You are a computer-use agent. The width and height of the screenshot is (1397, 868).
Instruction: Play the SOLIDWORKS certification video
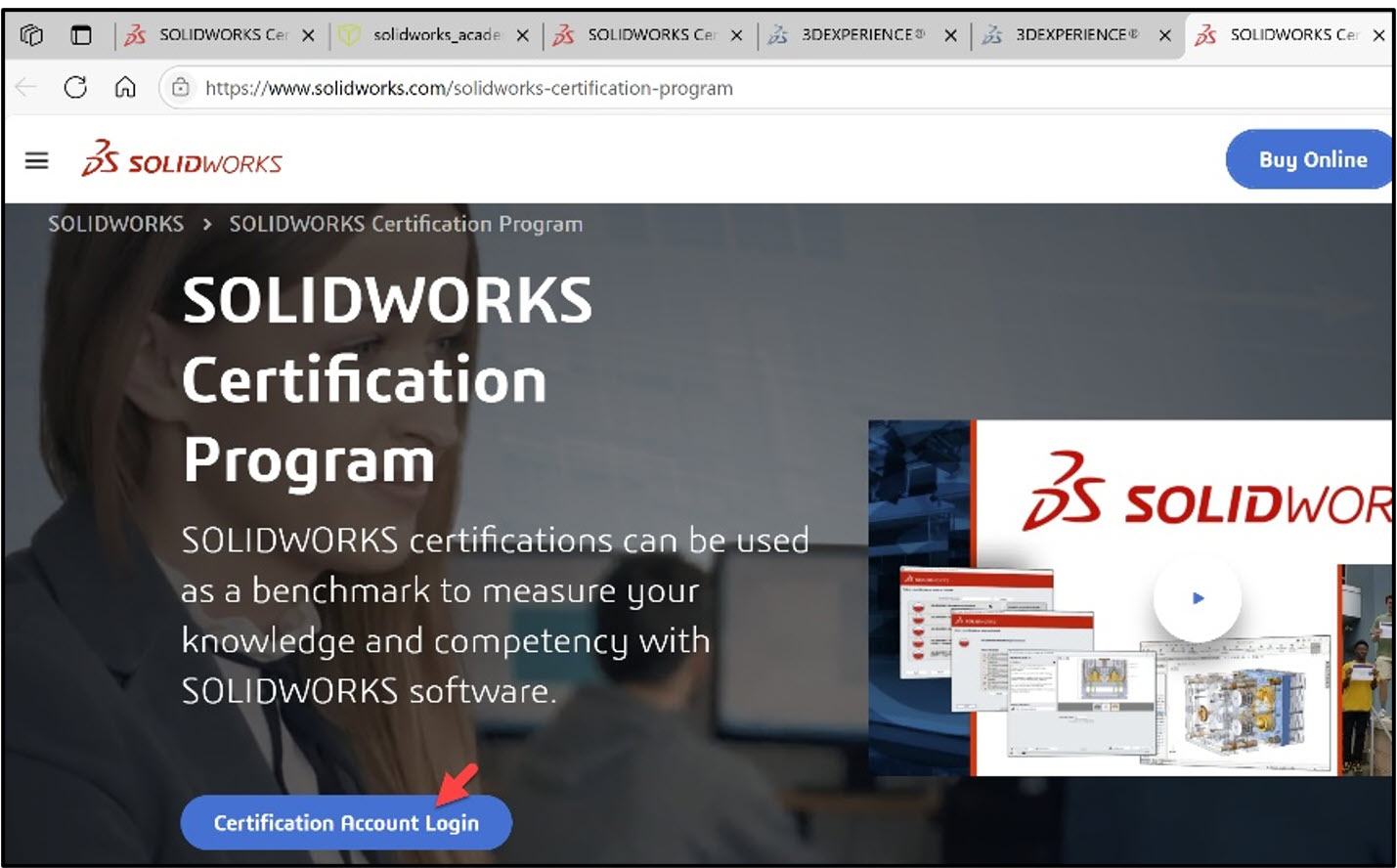click(1198, 598)
